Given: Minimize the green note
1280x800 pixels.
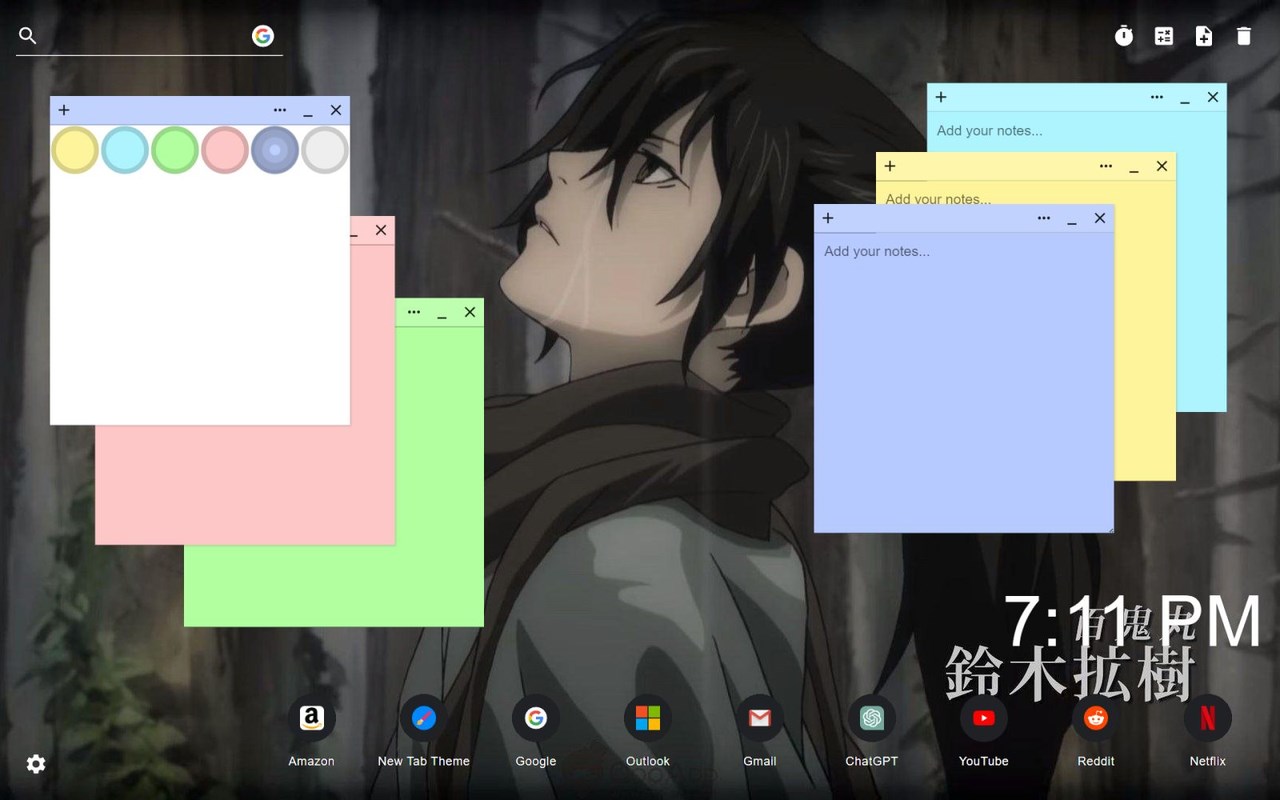Looking at the screenshot, I should pyautogui.click(x=442, y=312).
